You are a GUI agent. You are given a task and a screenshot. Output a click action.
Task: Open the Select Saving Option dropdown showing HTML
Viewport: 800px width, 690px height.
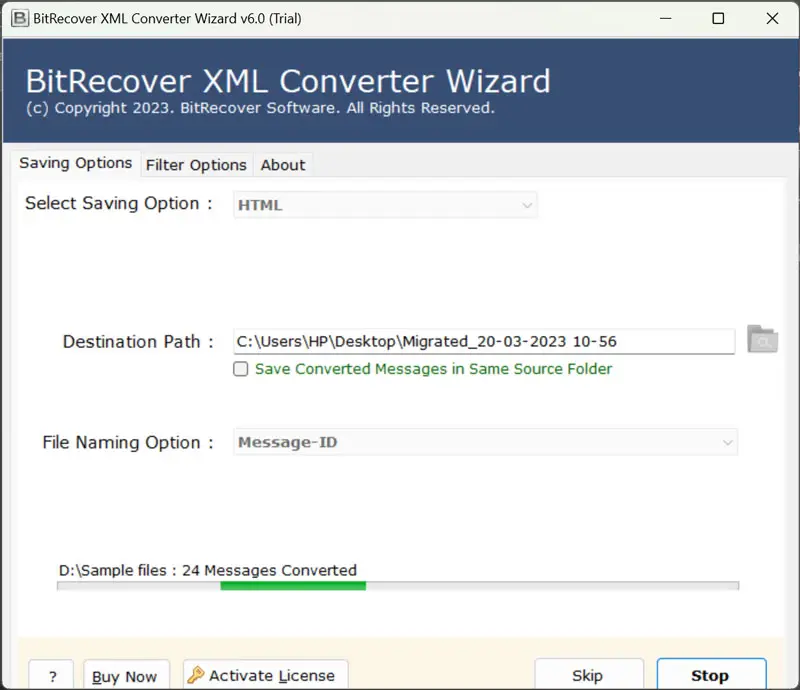[385, 205]
